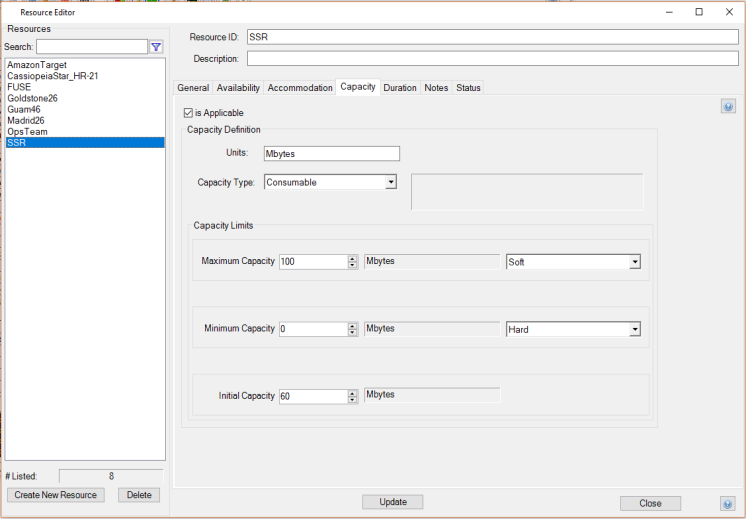The width and height of the screenshot is (746, 519).
Task: Click the help icon beside the tabs
Action: click(x=728, y=107)
